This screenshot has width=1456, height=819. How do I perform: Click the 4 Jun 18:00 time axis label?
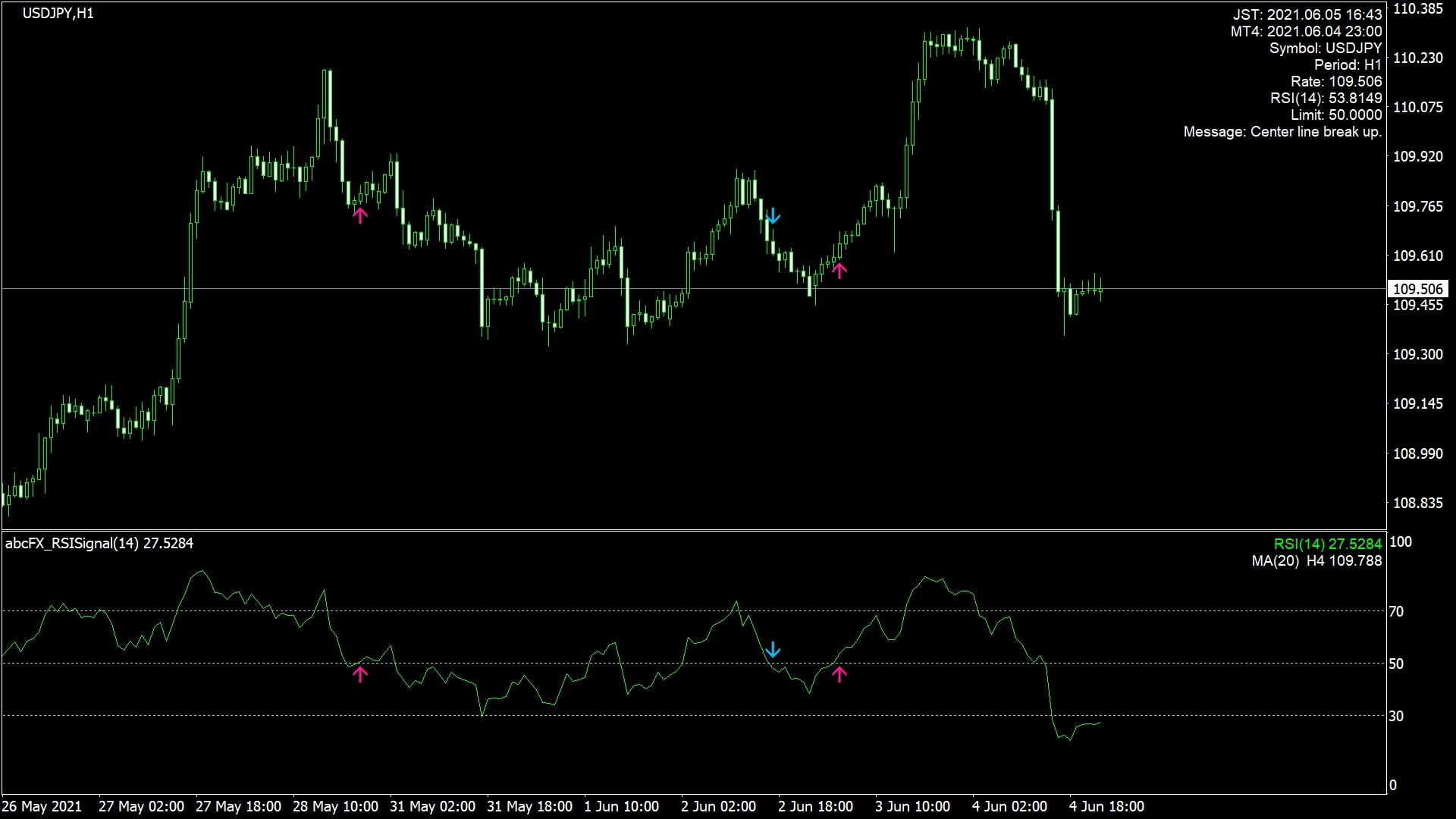coord(1106,806)
